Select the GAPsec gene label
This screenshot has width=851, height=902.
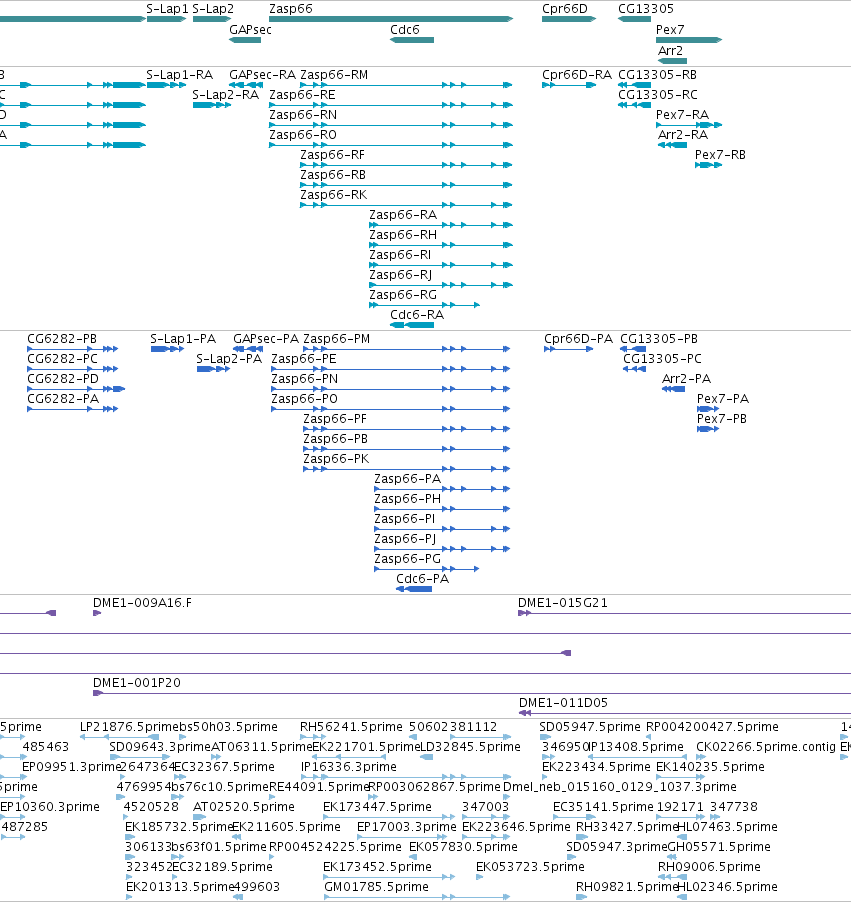point(250,29)
